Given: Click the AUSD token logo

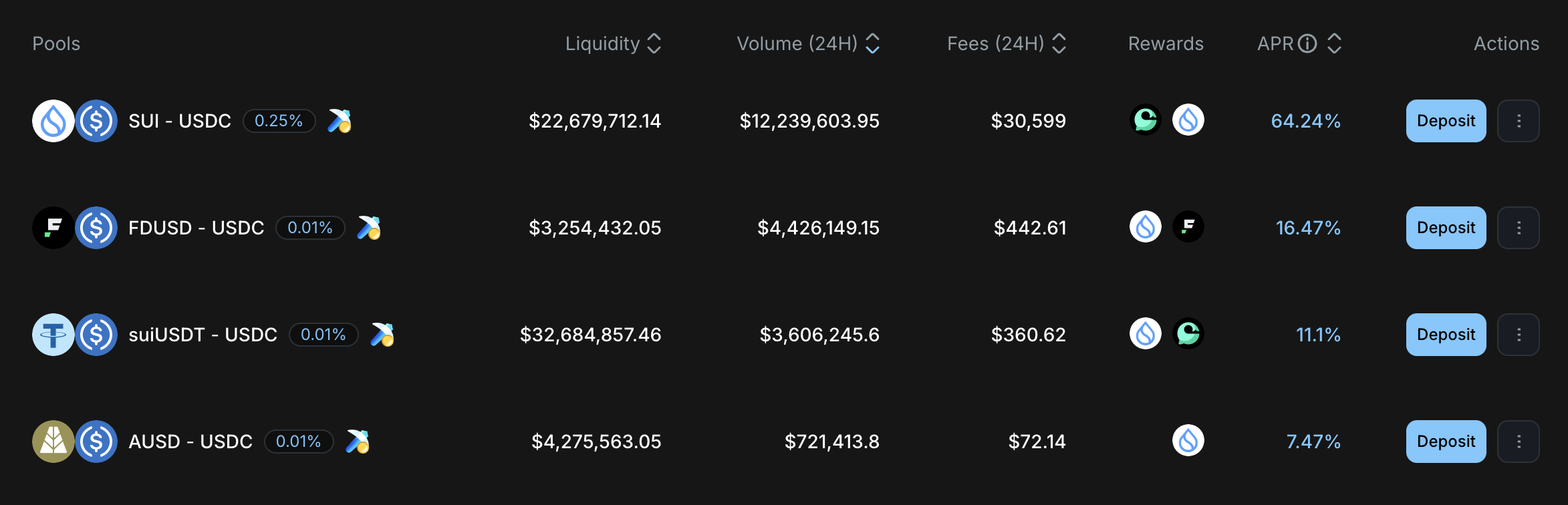Looking at the screenshot, I should tap(53, 442).
